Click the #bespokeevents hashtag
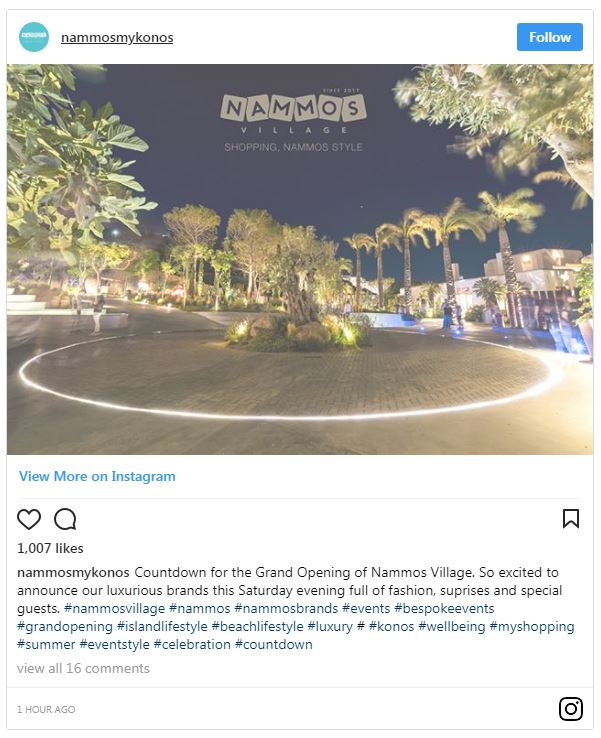This screenshot has height=738, width=601. click(444, 609)
